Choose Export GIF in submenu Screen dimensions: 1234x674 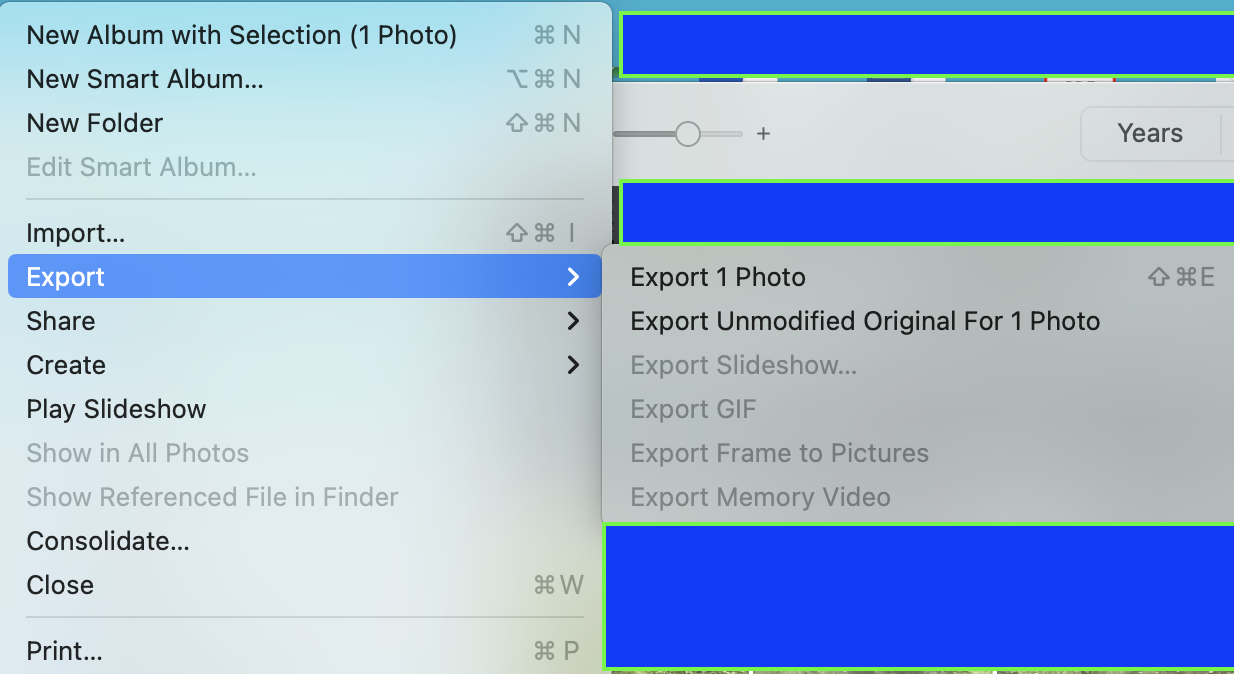click(x=693, y=409)
